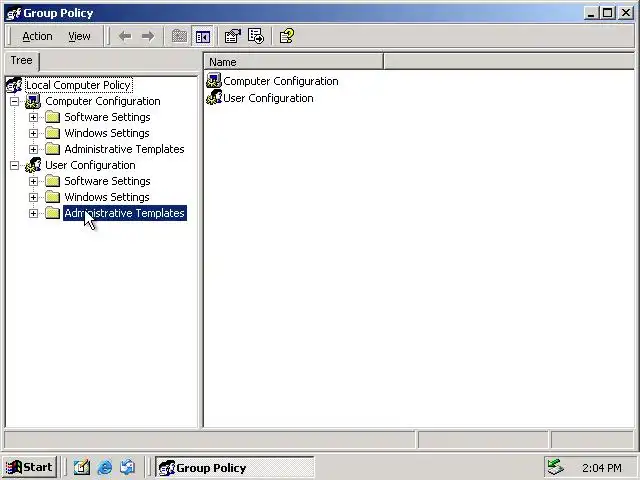The image size is (640, 480).
Task: Launch Outlook Express from quick launch
Action: pyautogui.click(x=128, y=467)
